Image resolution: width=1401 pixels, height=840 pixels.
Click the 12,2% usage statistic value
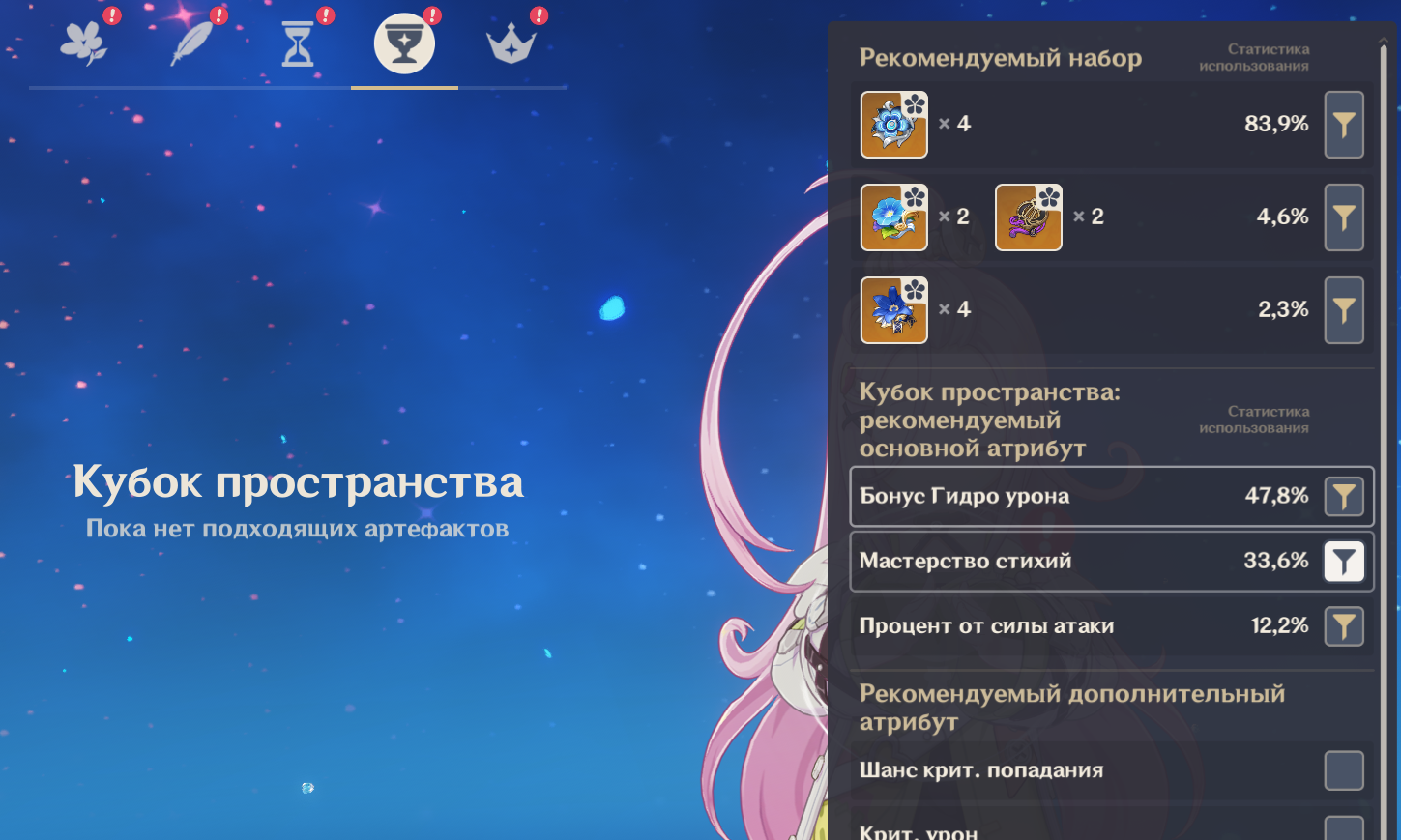tap(1280, 625)
